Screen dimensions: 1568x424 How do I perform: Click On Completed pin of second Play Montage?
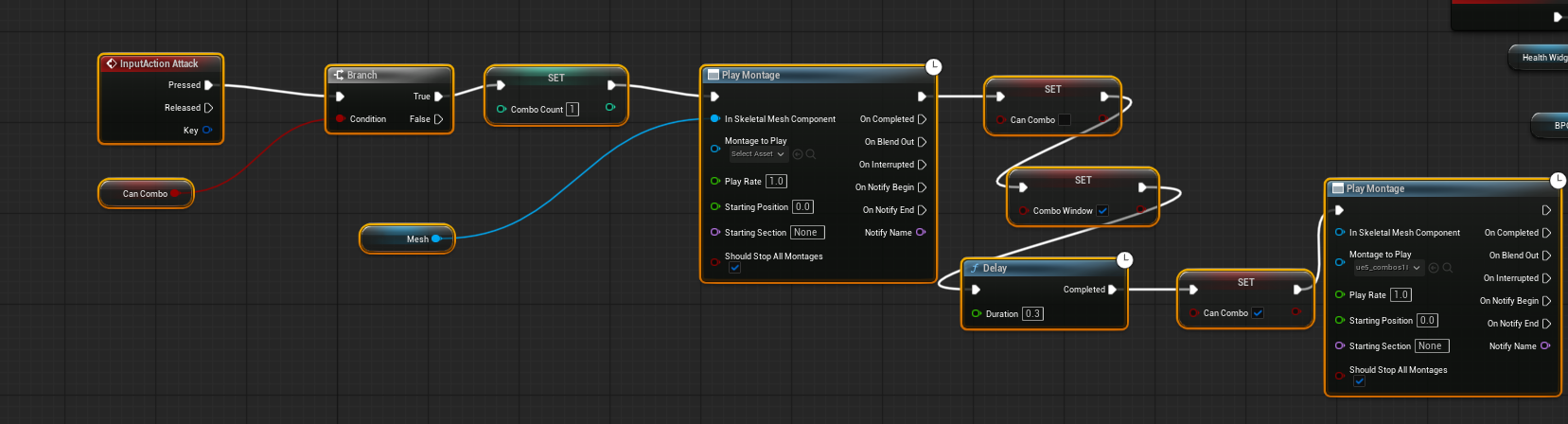coord(1546,233)
